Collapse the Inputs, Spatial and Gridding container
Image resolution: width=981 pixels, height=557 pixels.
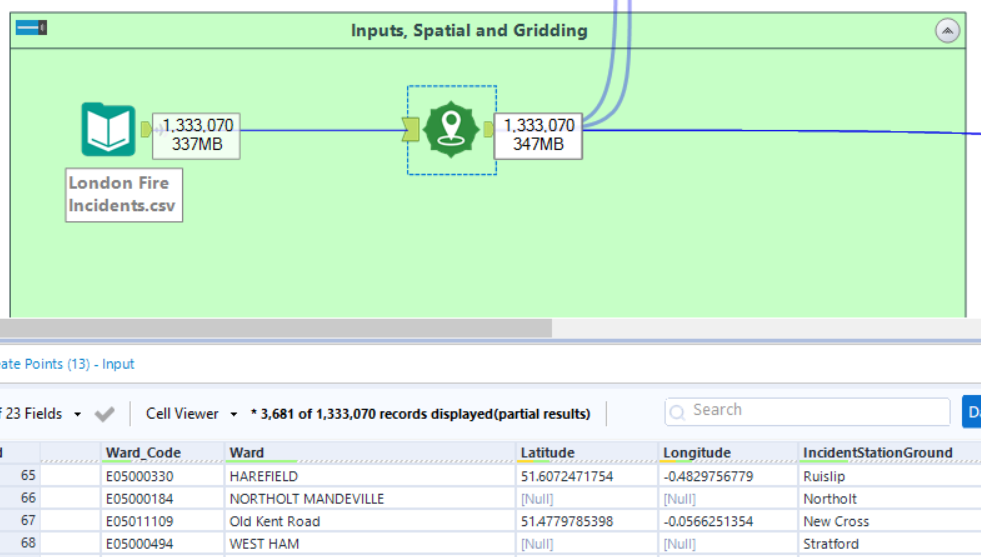pyautogui.click(x=947, y=31)
